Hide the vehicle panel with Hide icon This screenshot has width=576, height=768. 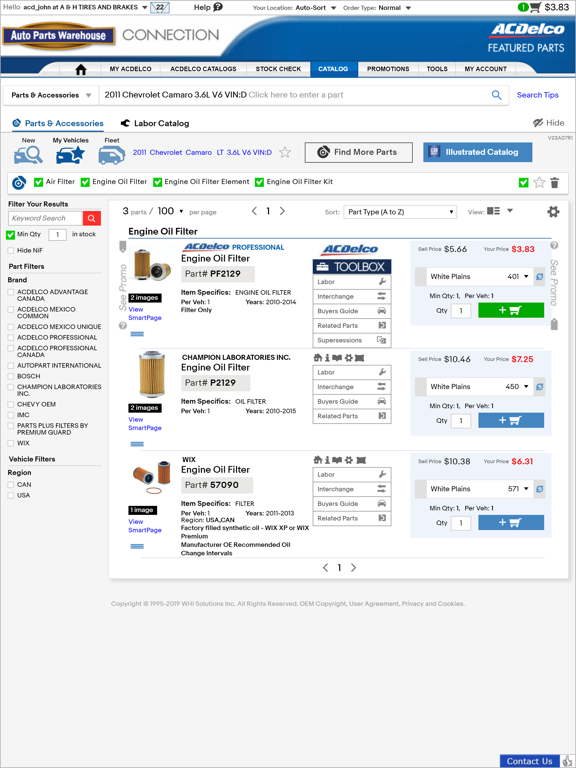[x=549, y=123]
